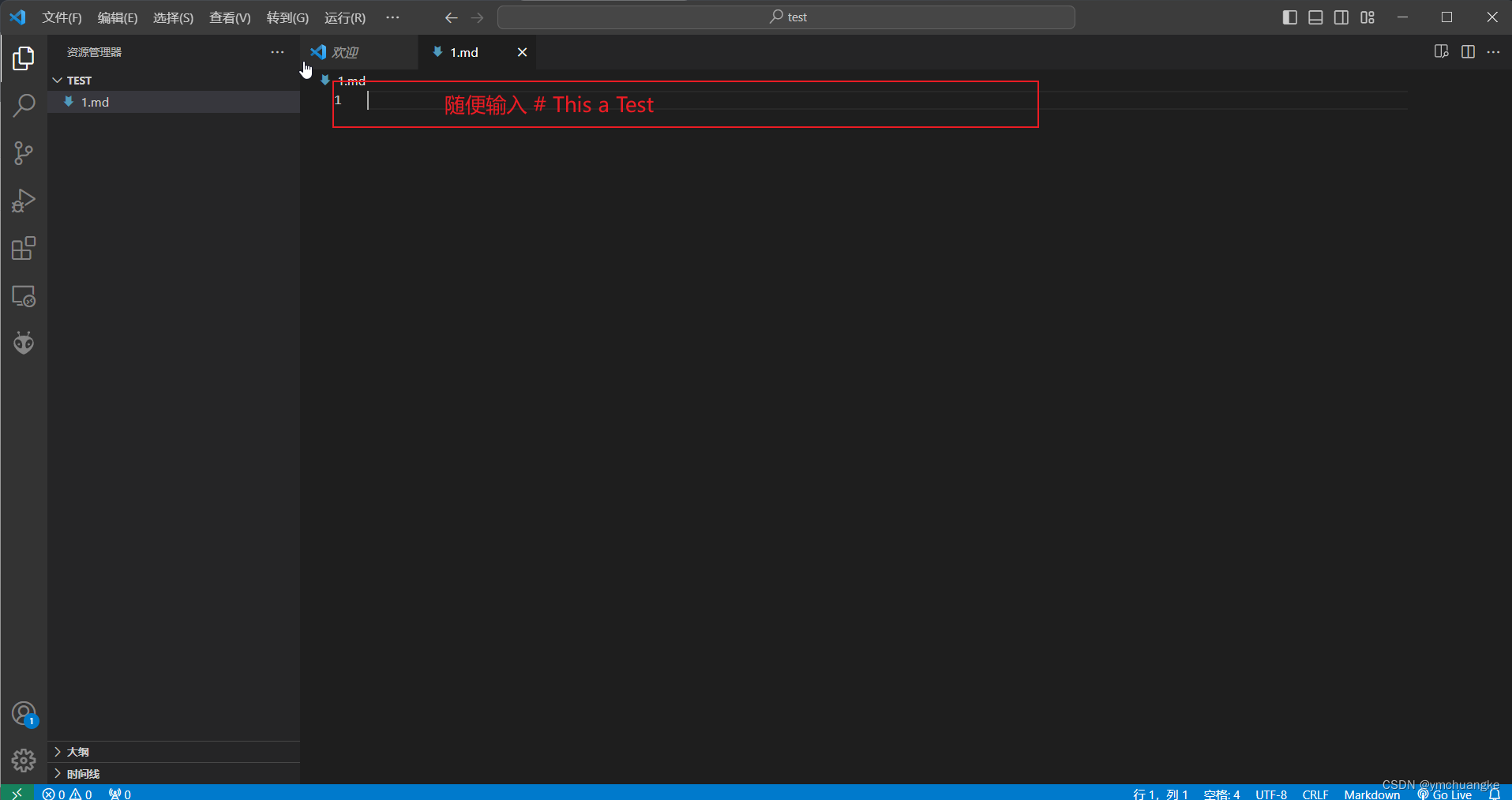Change indentation via 空格: 4
The height and width of the screenshot is (800, 1512).
coord(1221,794)
